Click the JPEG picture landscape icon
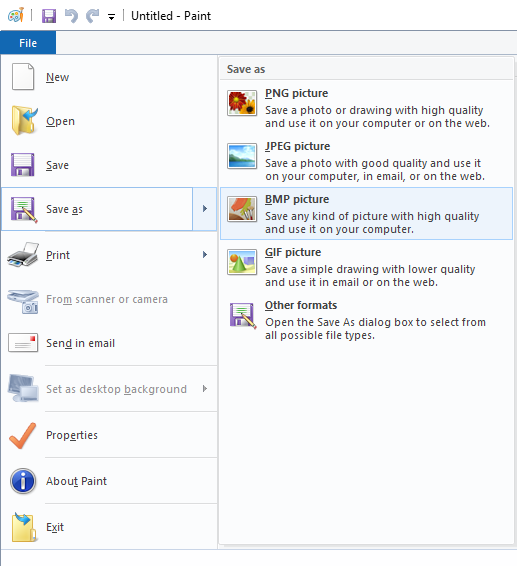Screen dimensions: 517x566 point(242,156)
